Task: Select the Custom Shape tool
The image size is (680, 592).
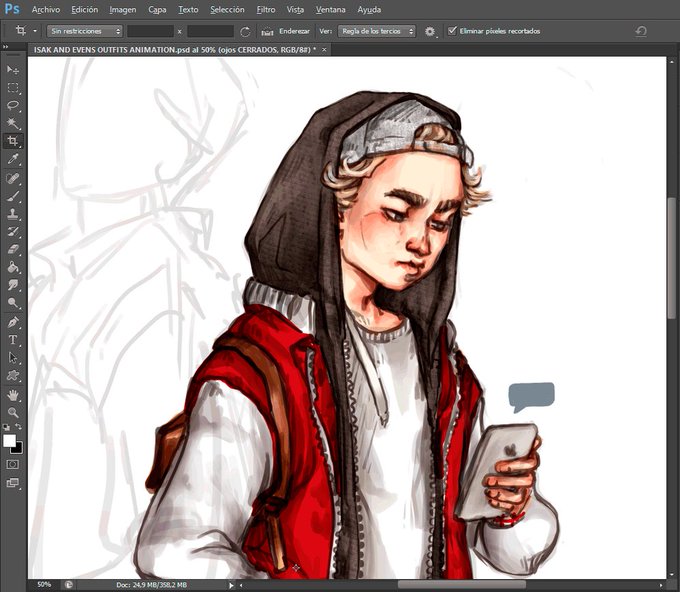Action: (13, 375)
